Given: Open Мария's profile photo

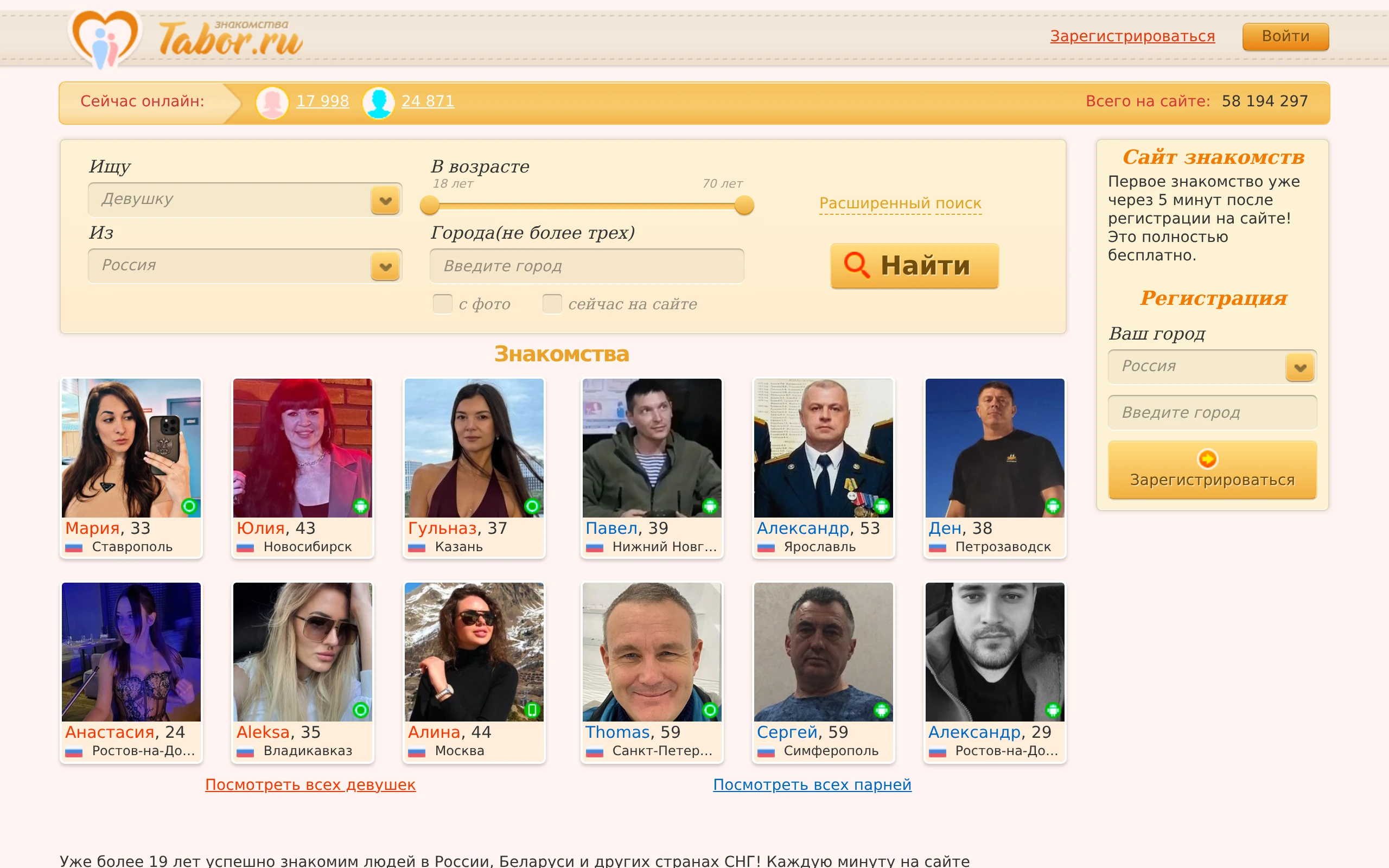Looking at the screenshot, I should point(131,448).
